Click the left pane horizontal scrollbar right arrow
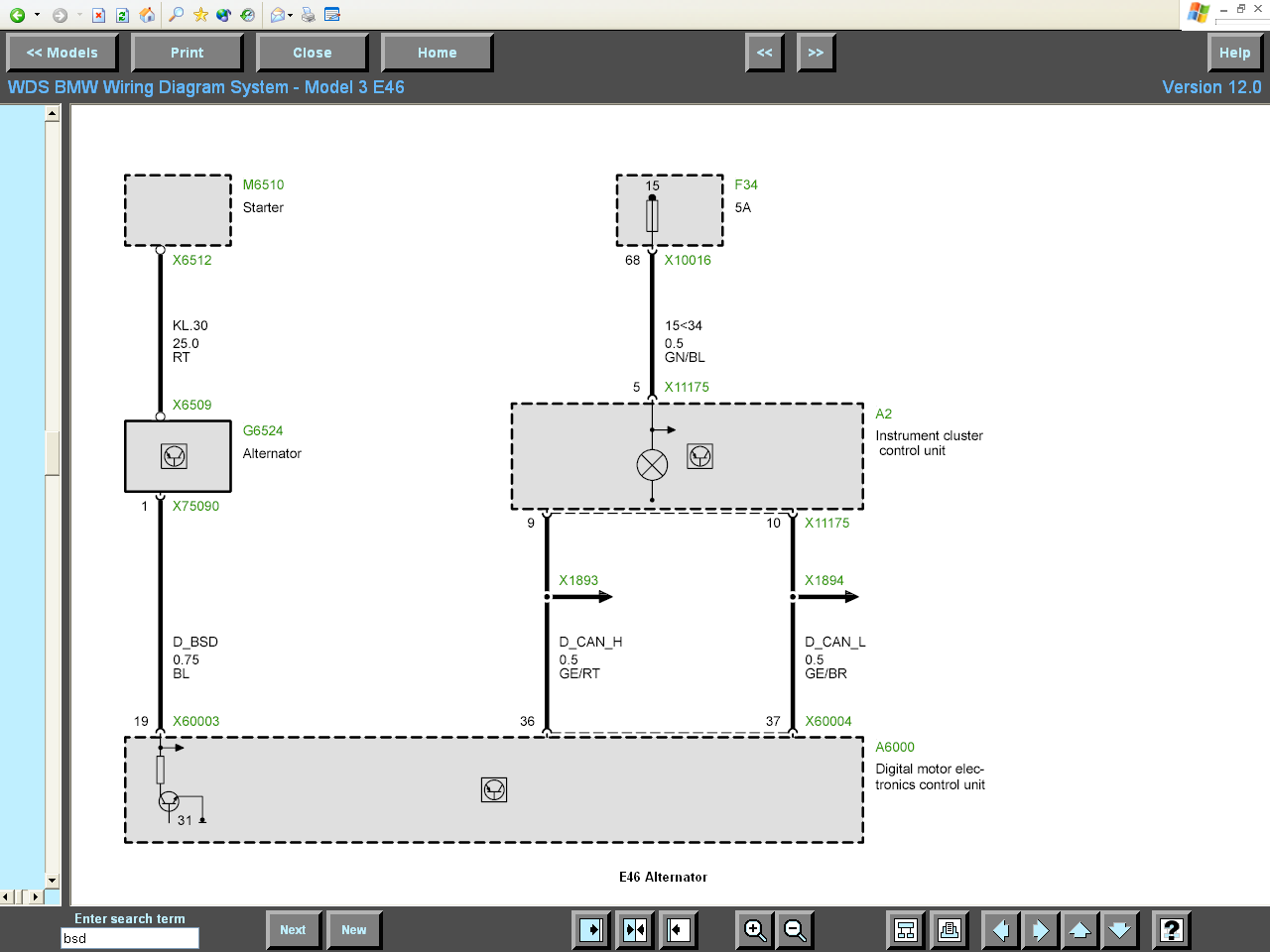Screen dimensions: 1270x952 pyautogui.click(x=37, y=896)
